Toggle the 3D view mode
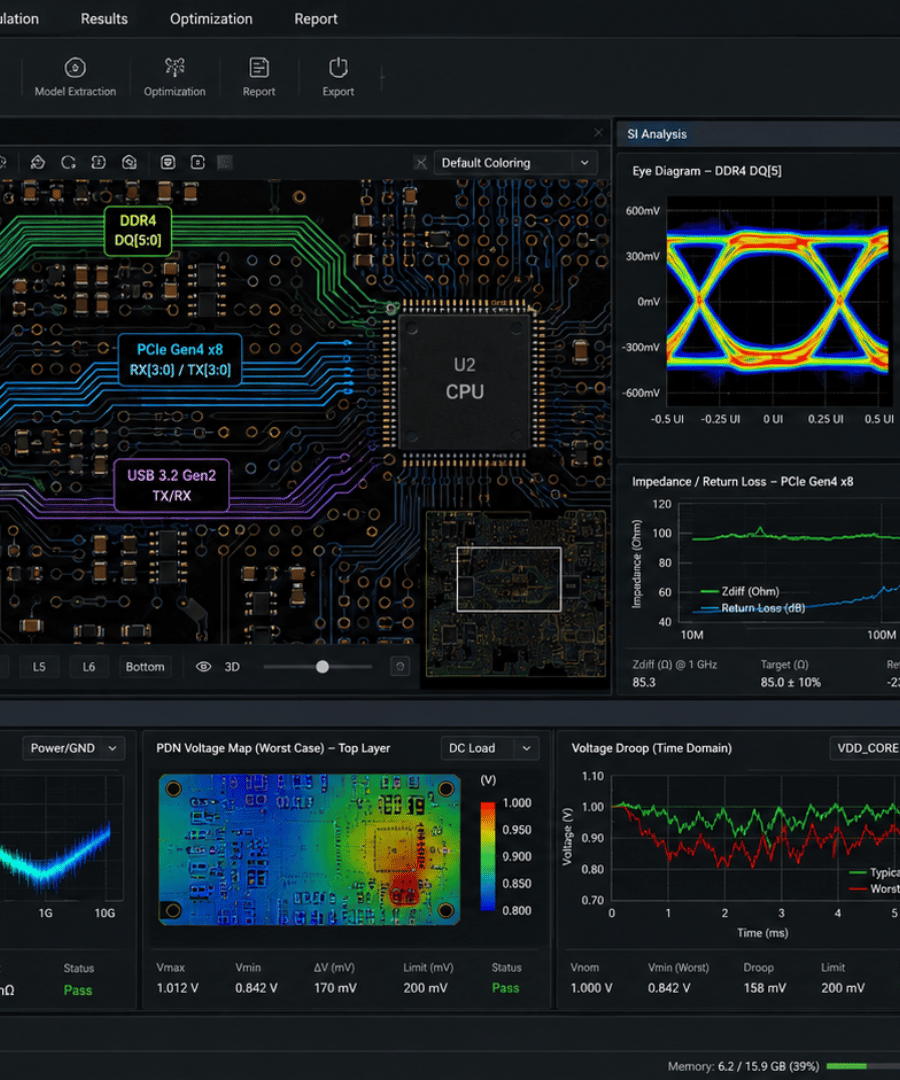Screen dimensions: 900x1080 click(232, 667)
